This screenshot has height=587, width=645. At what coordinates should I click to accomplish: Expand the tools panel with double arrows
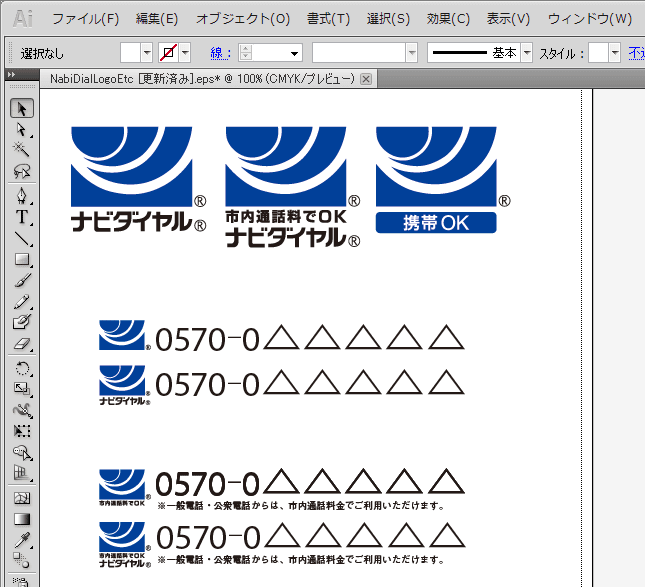click(x=12, y=74)
